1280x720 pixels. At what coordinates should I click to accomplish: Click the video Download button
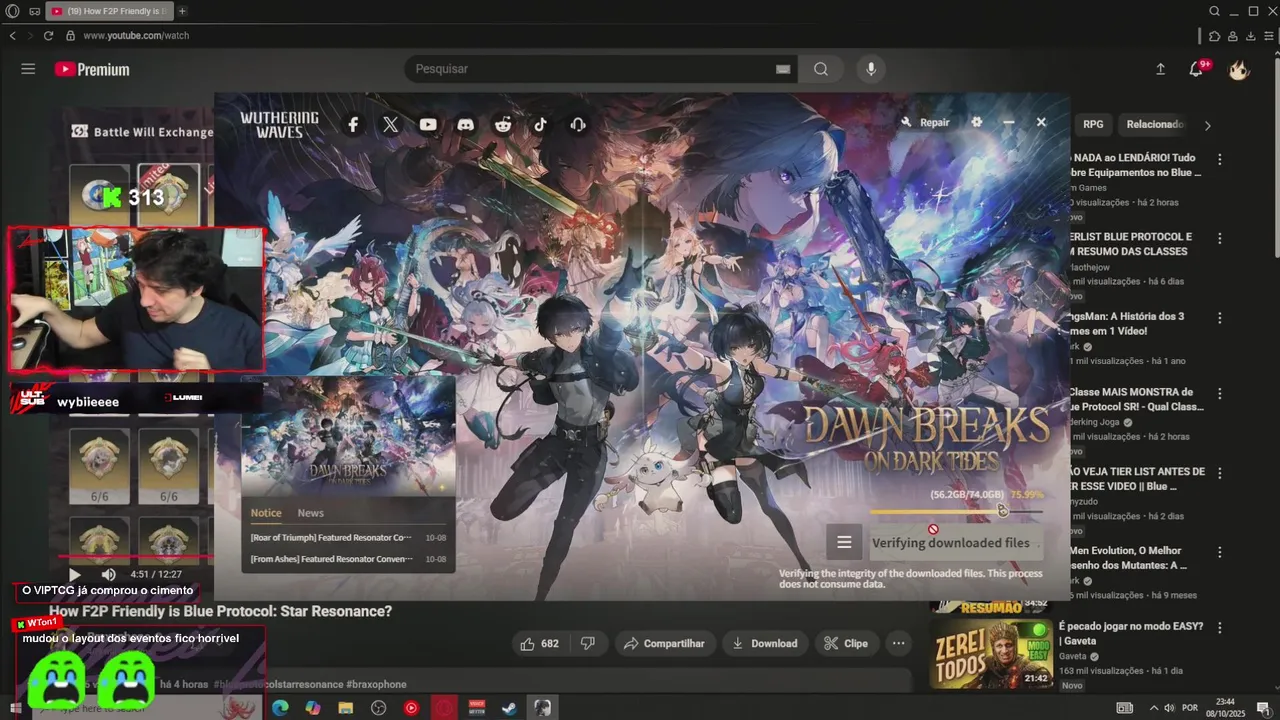coord(765,643)
